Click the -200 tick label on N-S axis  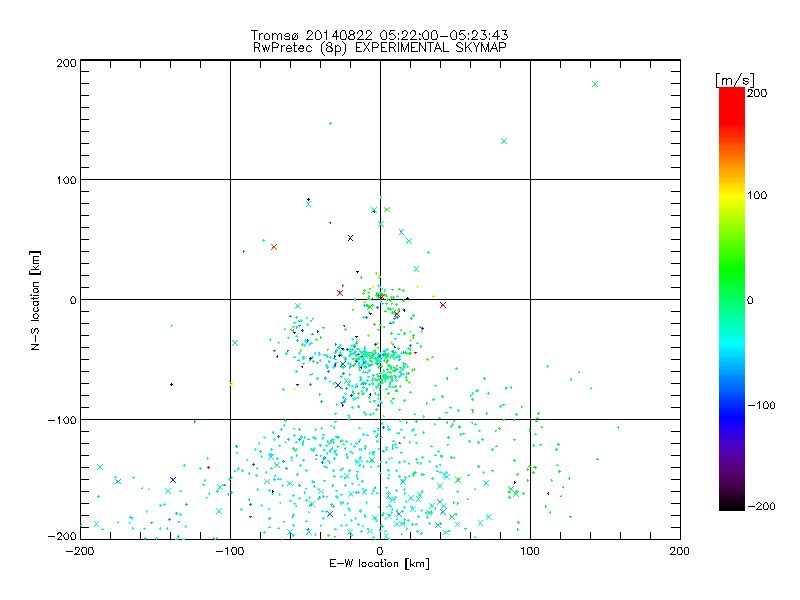coord(62,536)
